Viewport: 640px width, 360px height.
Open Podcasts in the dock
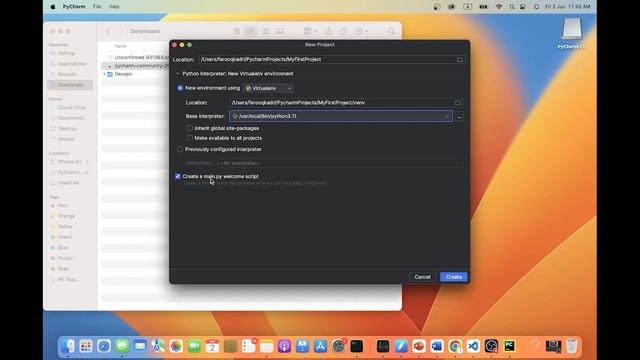(284, 346)
